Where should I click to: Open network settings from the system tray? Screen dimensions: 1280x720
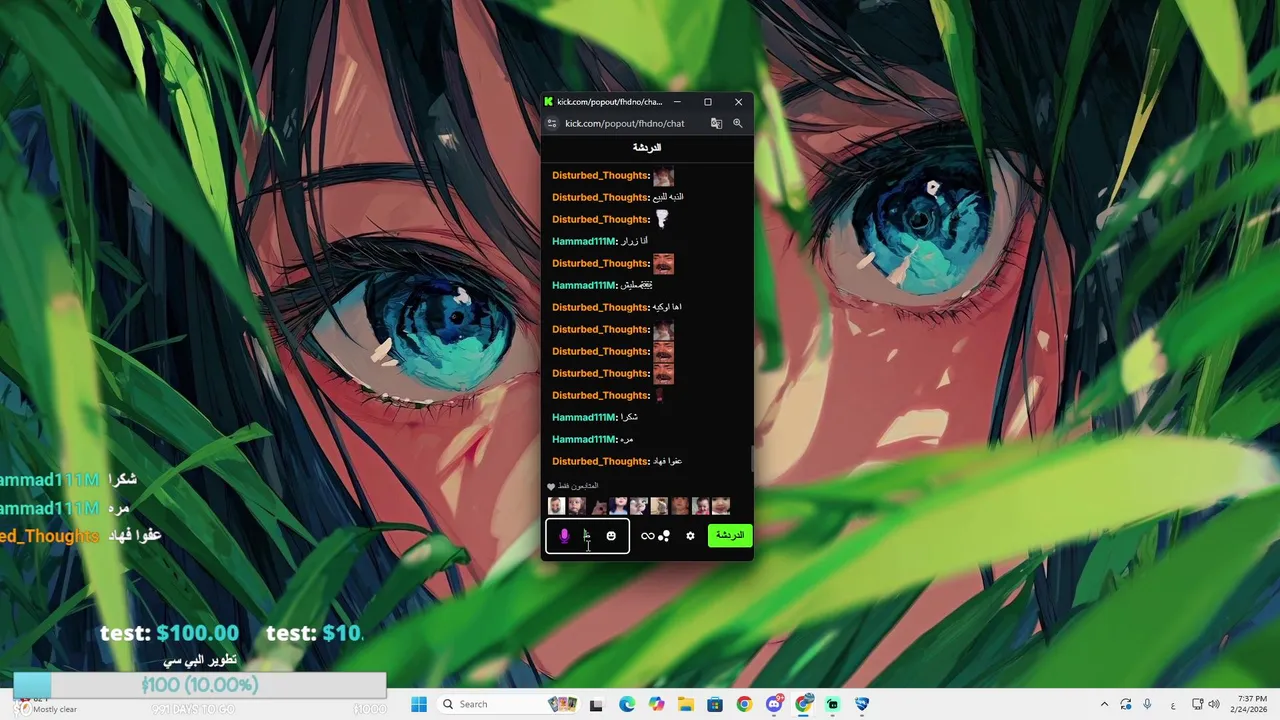pyautogui.click(x=1198, y=704)
